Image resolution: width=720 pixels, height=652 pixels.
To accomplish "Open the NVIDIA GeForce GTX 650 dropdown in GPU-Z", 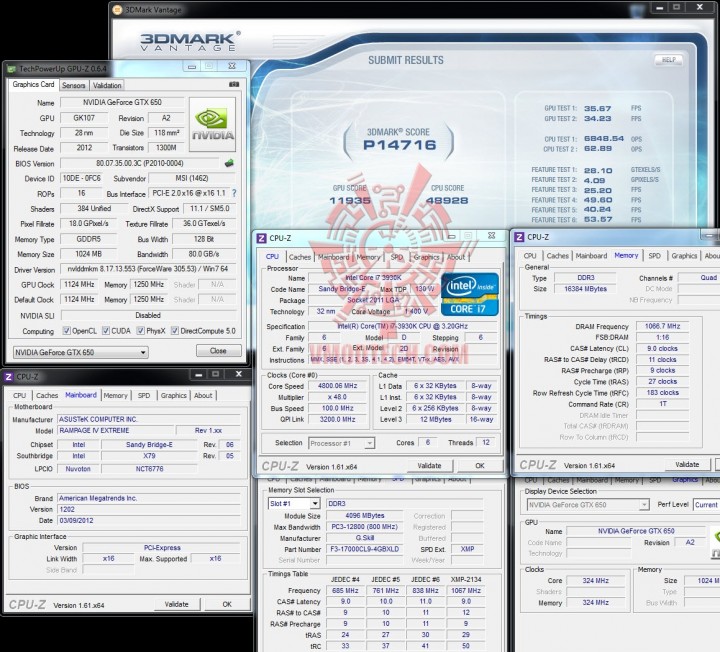I will point(80,352).
